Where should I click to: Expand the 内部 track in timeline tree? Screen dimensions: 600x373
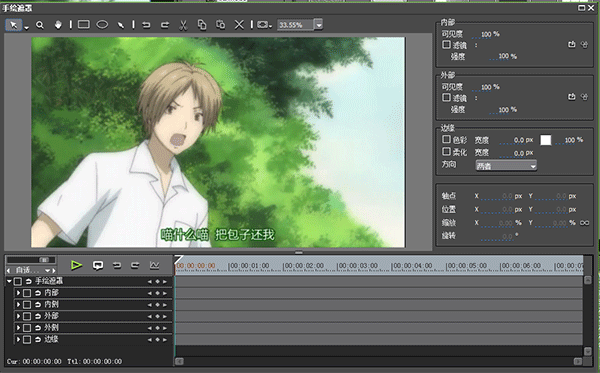click(18, 293)
